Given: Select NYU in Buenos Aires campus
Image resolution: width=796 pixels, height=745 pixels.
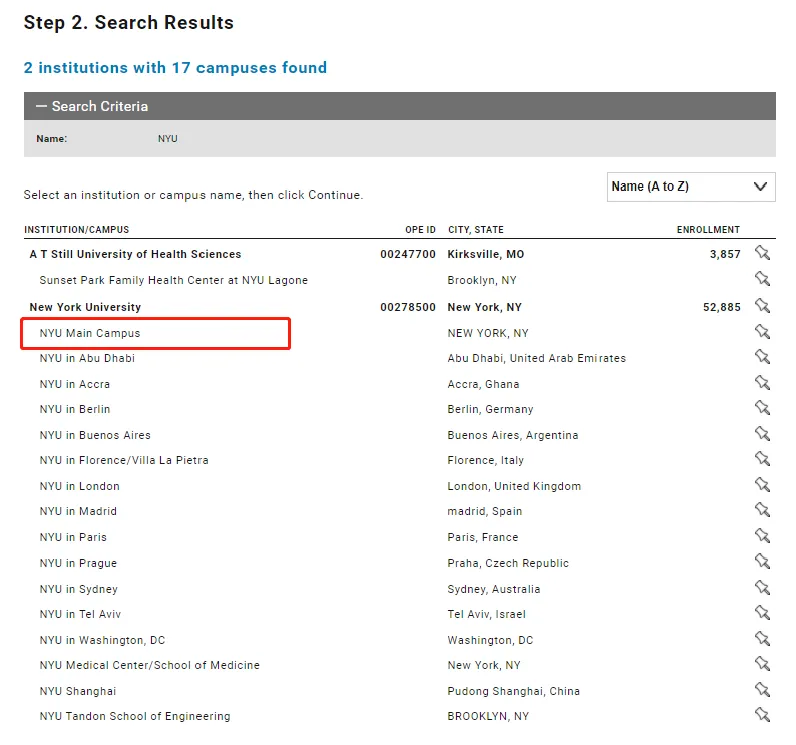Looking at the screenshot, I should [95, 435].
